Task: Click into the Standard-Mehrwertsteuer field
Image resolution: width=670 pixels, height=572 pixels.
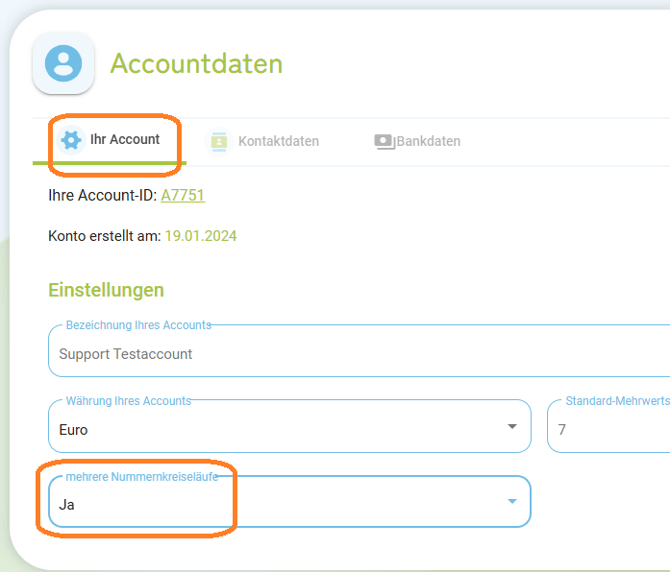Action: (610, 429)
